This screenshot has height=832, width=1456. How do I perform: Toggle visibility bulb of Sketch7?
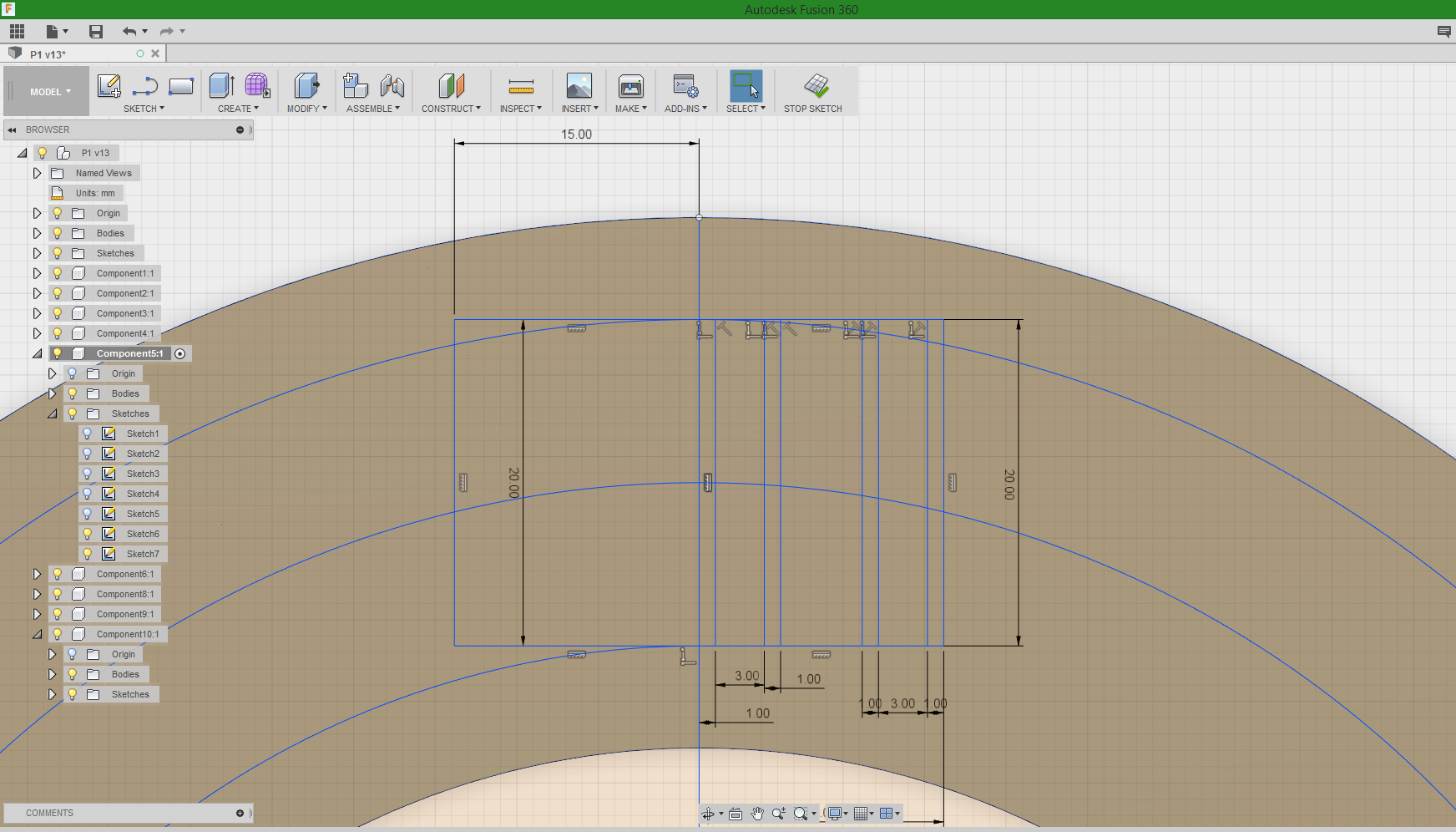[88, 554]
